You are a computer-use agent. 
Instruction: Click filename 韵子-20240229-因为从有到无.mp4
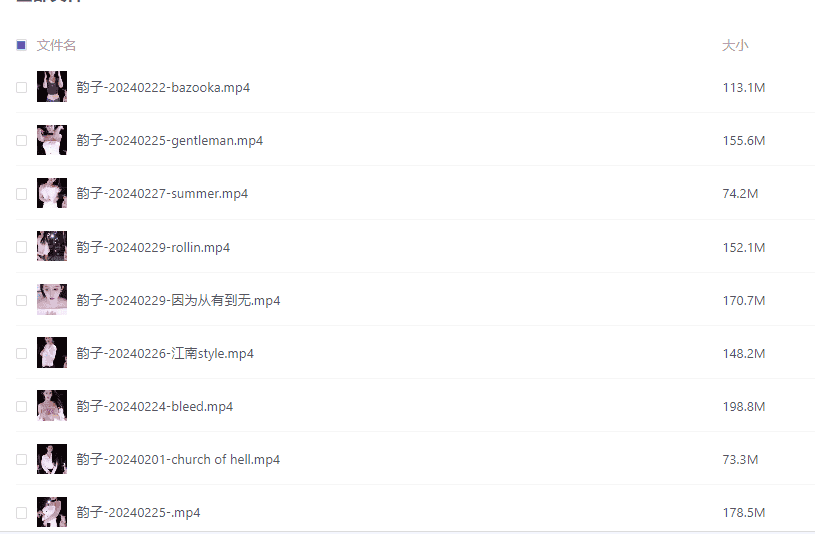click(x=178, y=300)
